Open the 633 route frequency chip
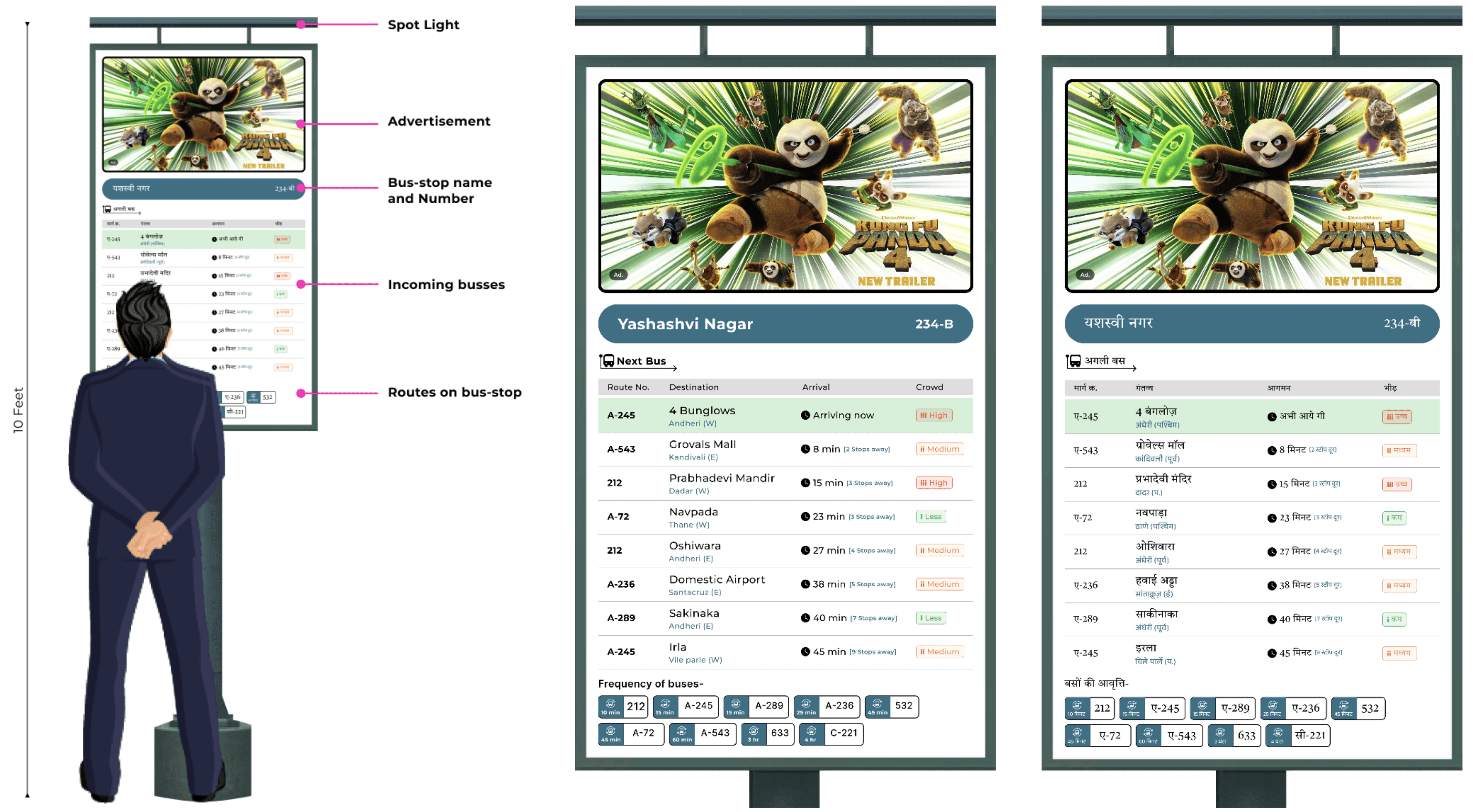Viewport: 1473px width, 812px height. pyautogui.click(x=768, y=734)
